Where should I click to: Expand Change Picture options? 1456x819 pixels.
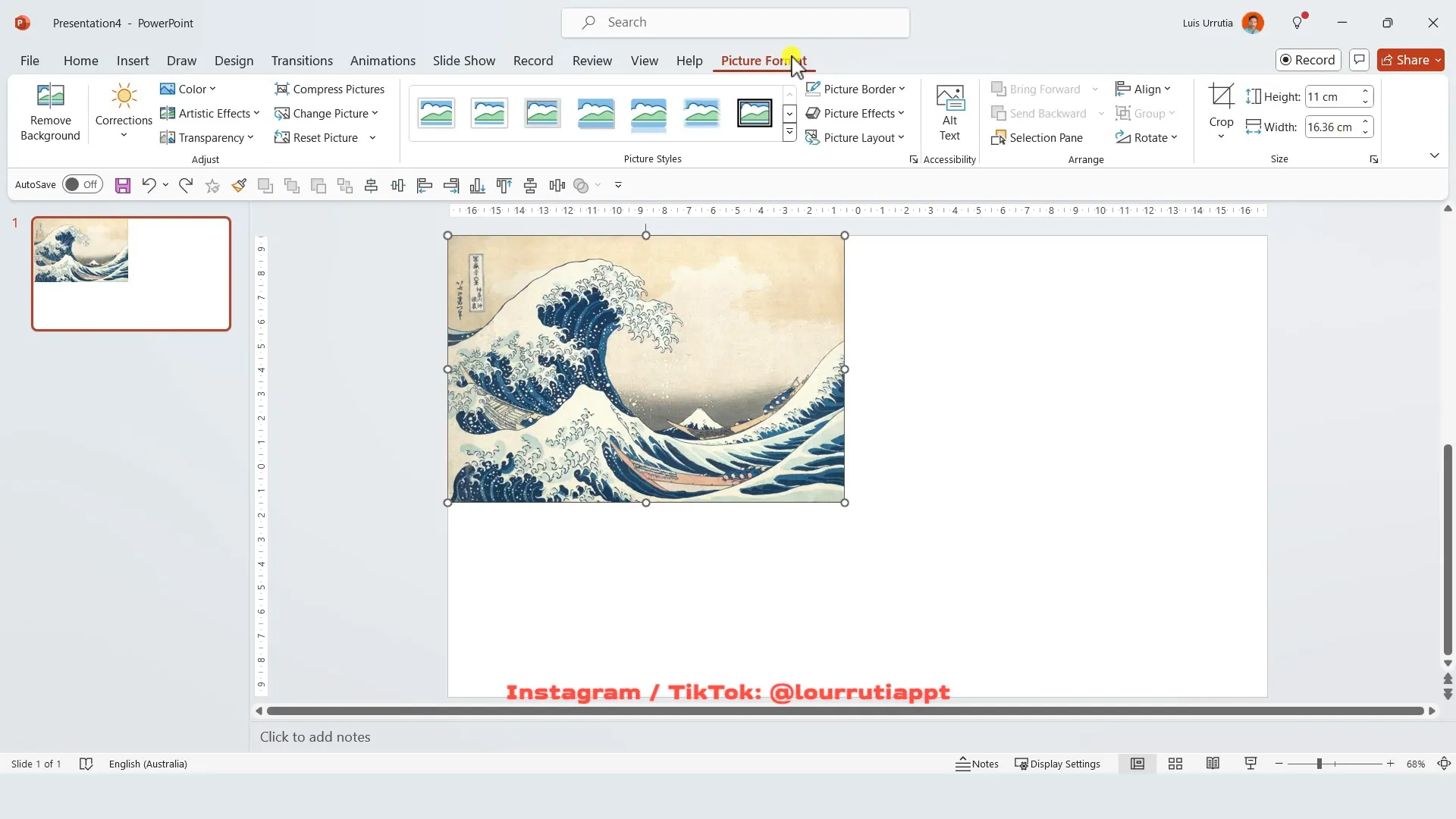[326, 114]
